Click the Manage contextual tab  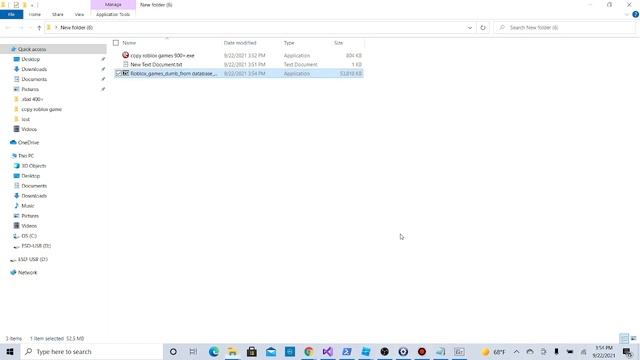pos(113,4)
